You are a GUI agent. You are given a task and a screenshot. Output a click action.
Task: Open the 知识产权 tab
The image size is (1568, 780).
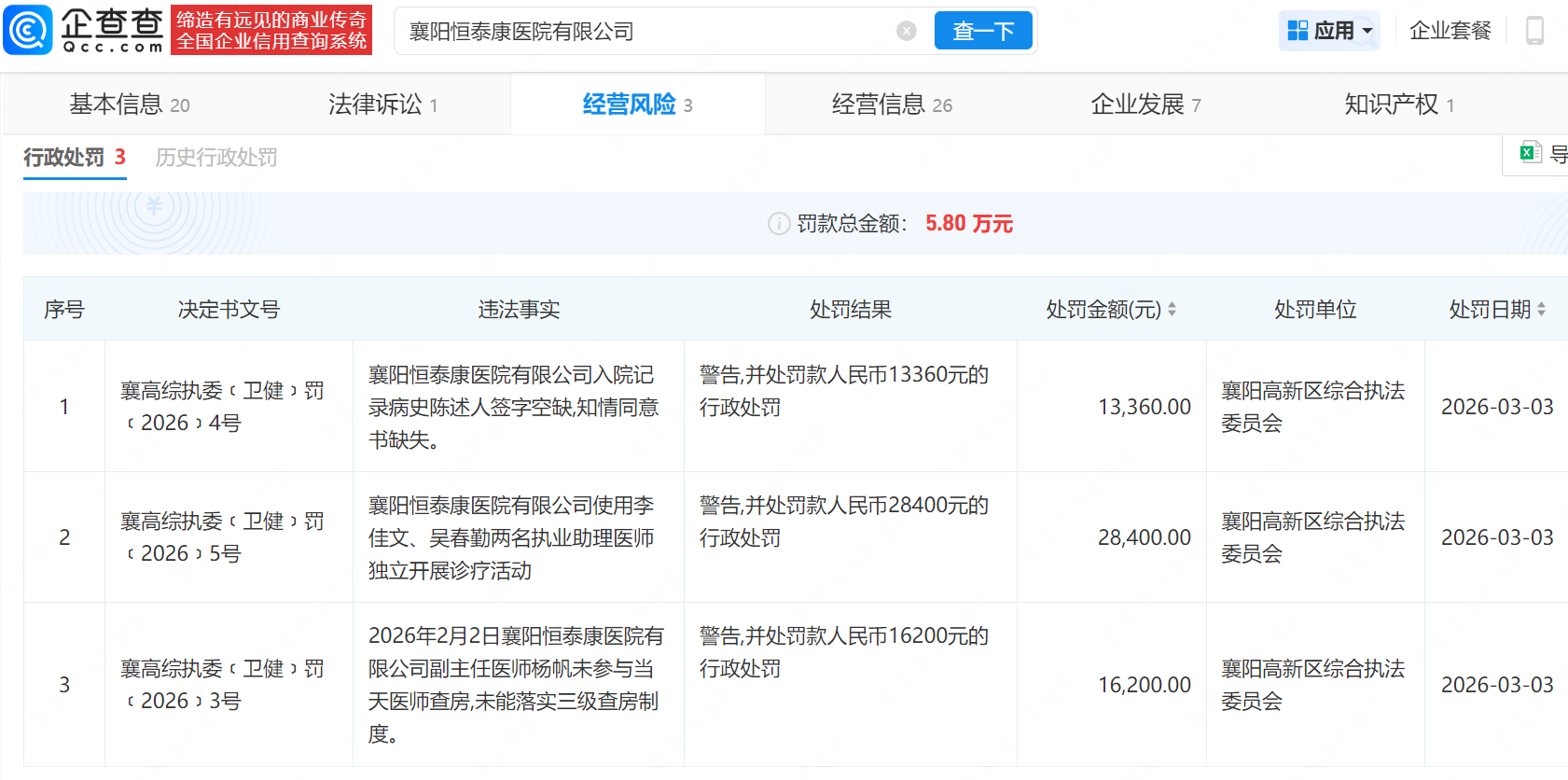(x=1399, y=104)
